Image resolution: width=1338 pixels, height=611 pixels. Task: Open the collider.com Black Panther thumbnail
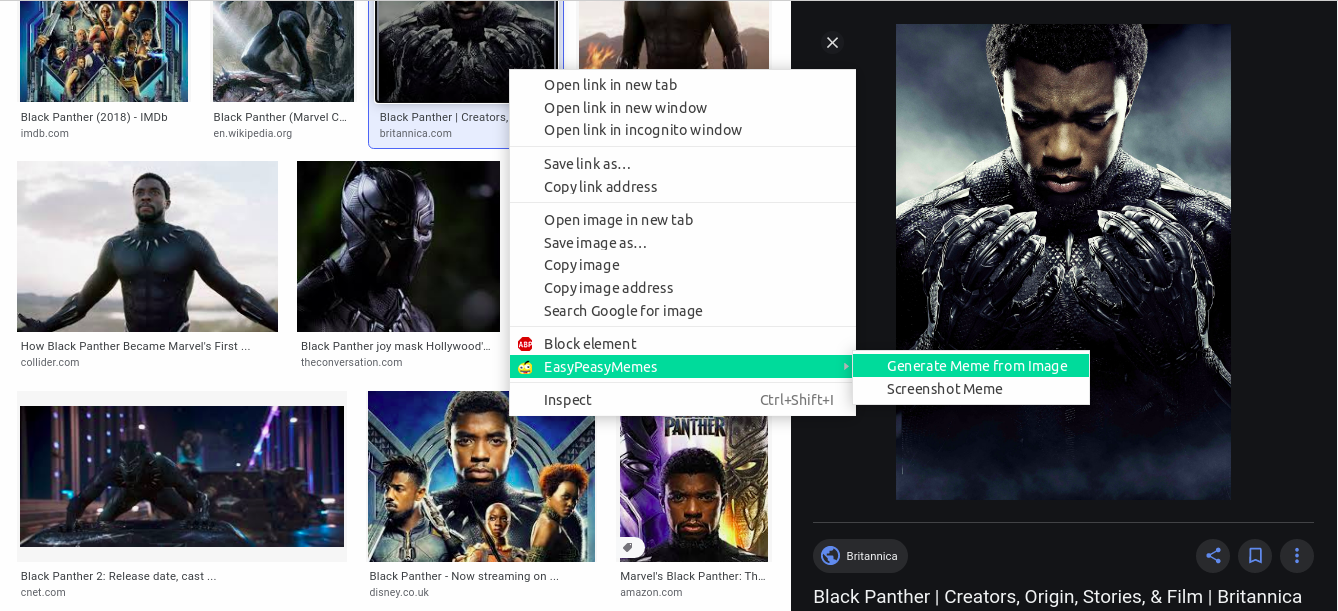pos(147,246)
